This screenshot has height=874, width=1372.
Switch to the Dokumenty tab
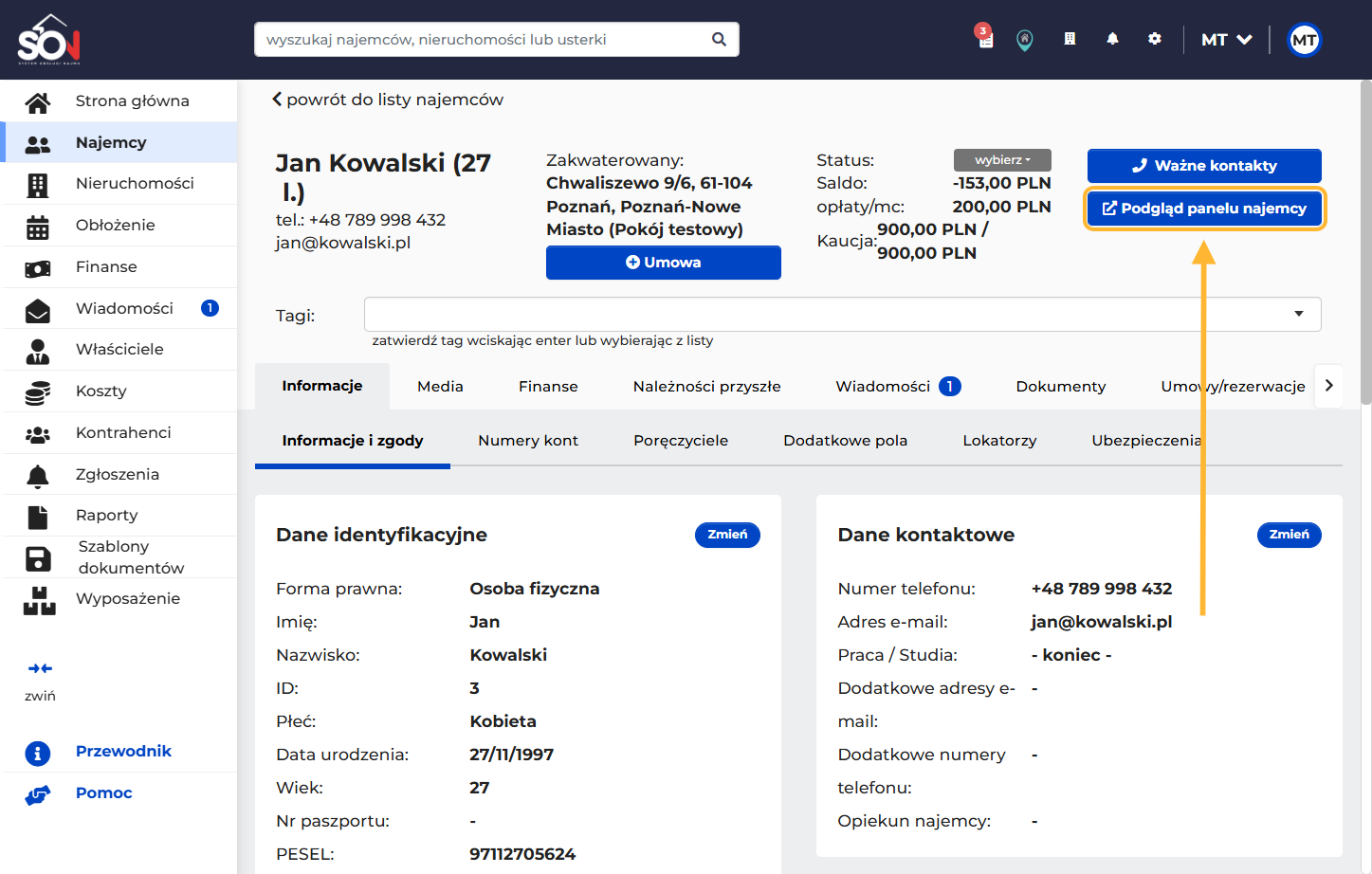[1060, 387]
